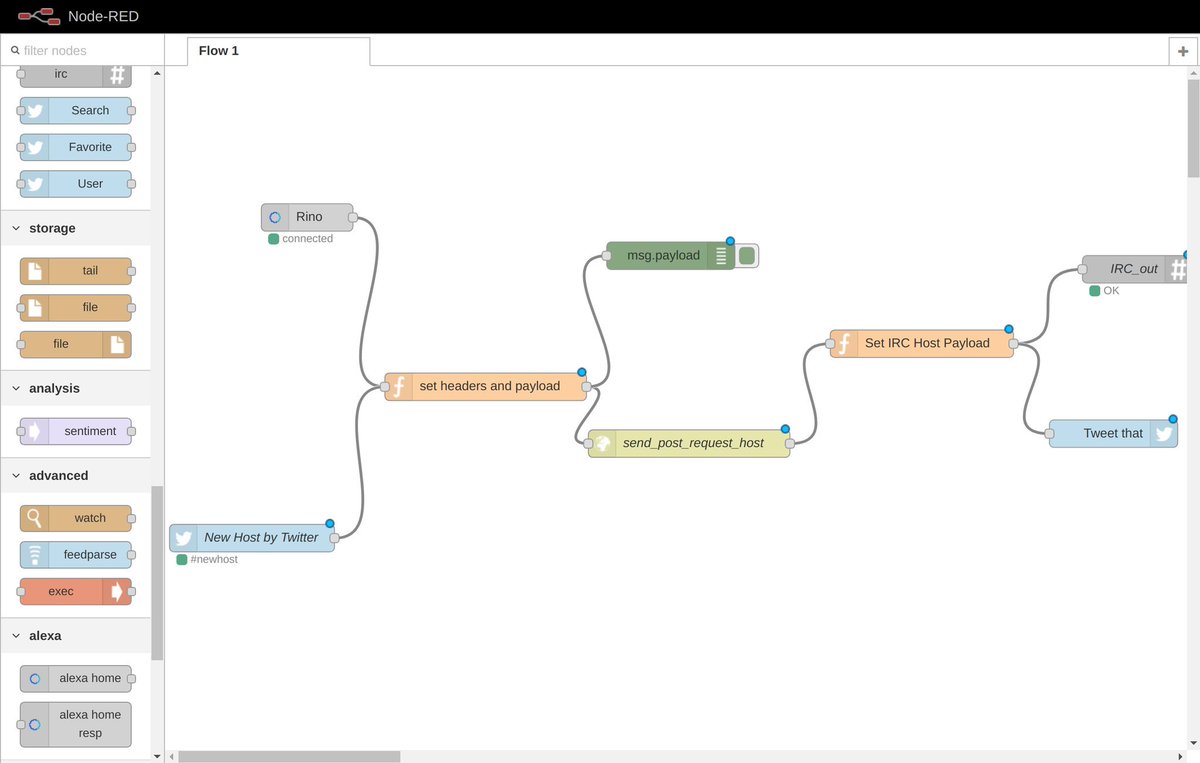Select the Twitter Favorite palette node
The width and height of the screenshot is (1200, 763).
tap(75, 147)
